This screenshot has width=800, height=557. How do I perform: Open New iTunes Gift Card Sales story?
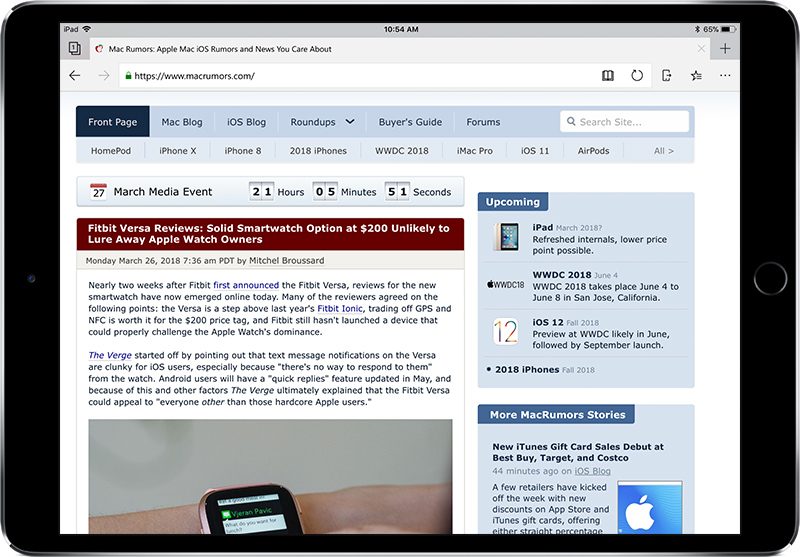tap(578, 452)
